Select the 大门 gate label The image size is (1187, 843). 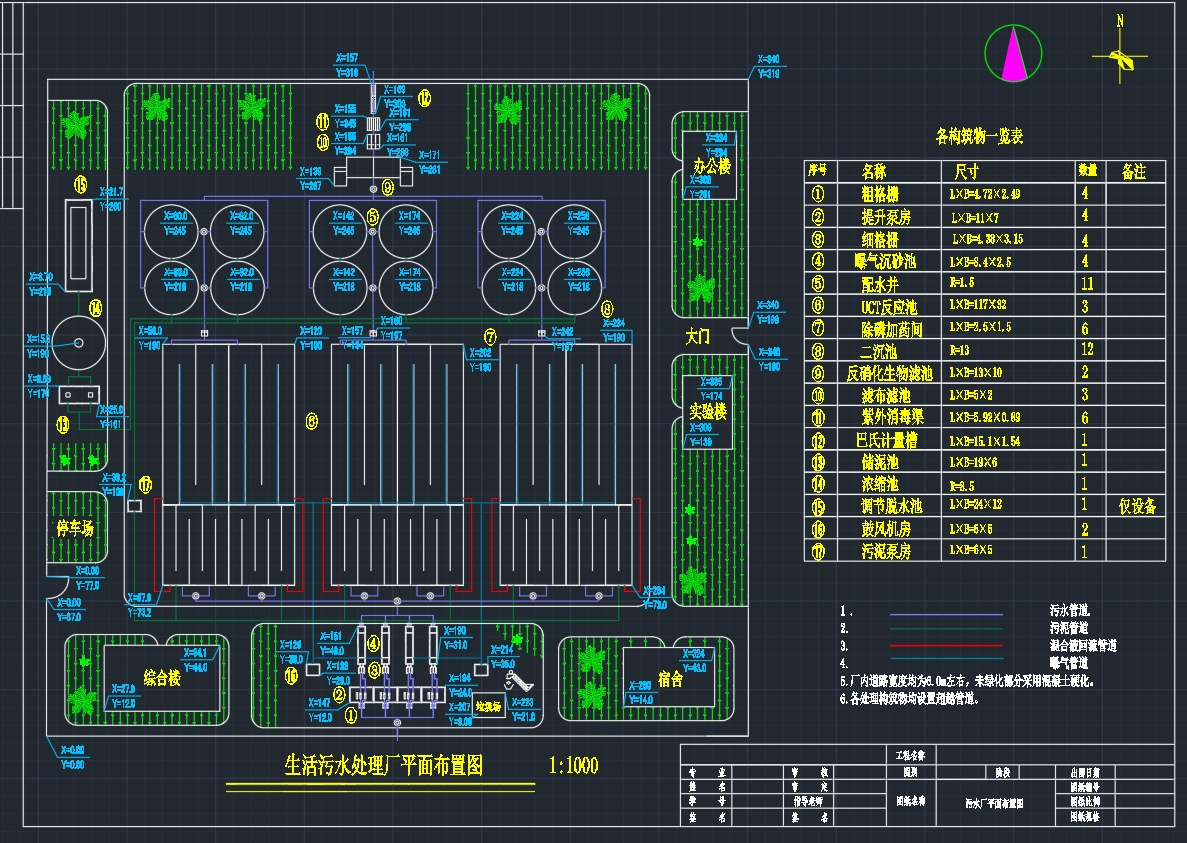coord(697,337)
